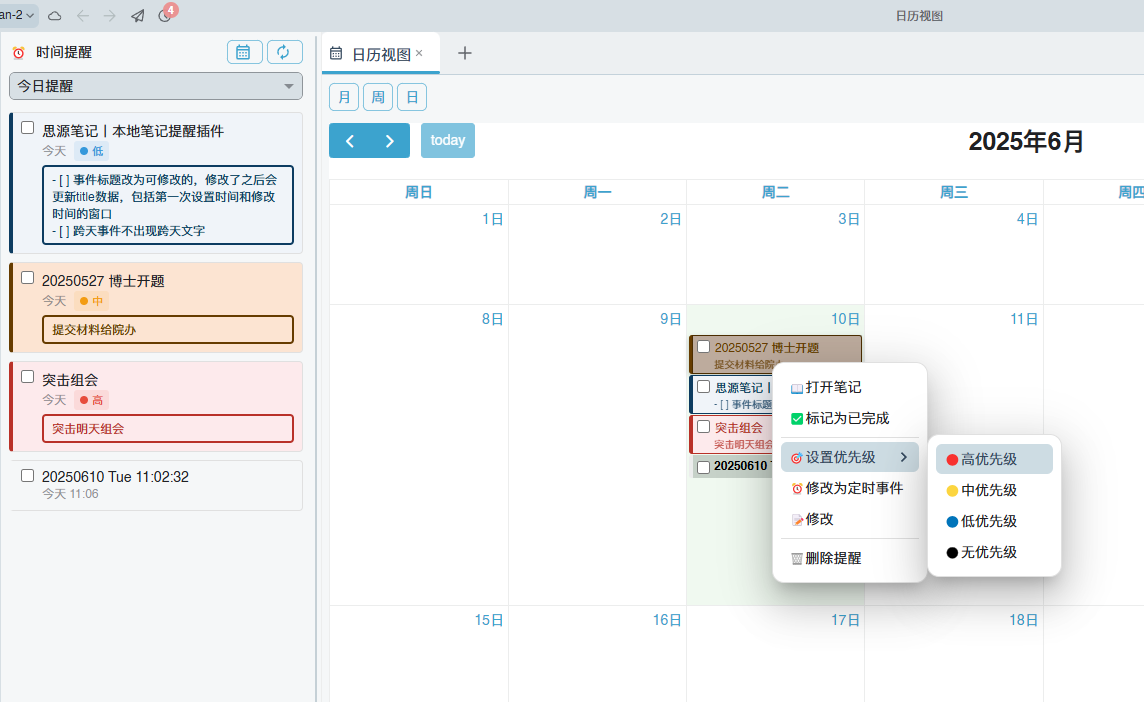Click the 低 priority tag on 思源笔记
Viewport: 1144px width, 702px height.
point(91,151)
